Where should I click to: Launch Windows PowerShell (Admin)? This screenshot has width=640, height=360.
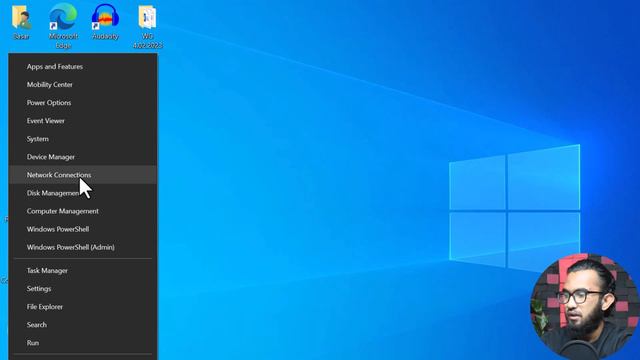tap(83, 247)
